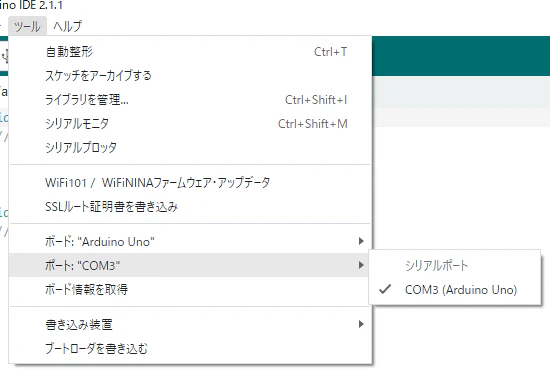Open シリアルモニタ
The height and width of the screenshot is (376, 550).
pos(190,124)
